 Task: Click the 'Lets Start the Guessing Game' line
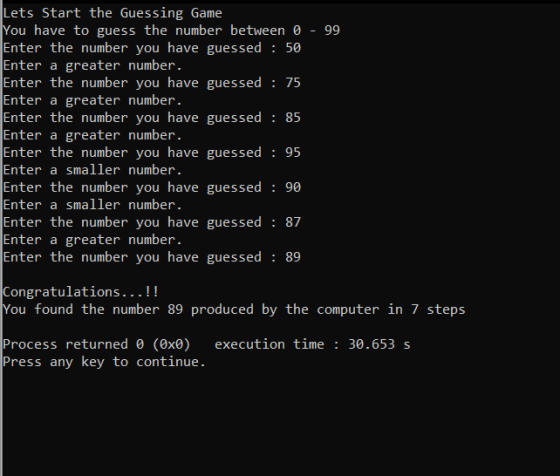tap(112, 13)
